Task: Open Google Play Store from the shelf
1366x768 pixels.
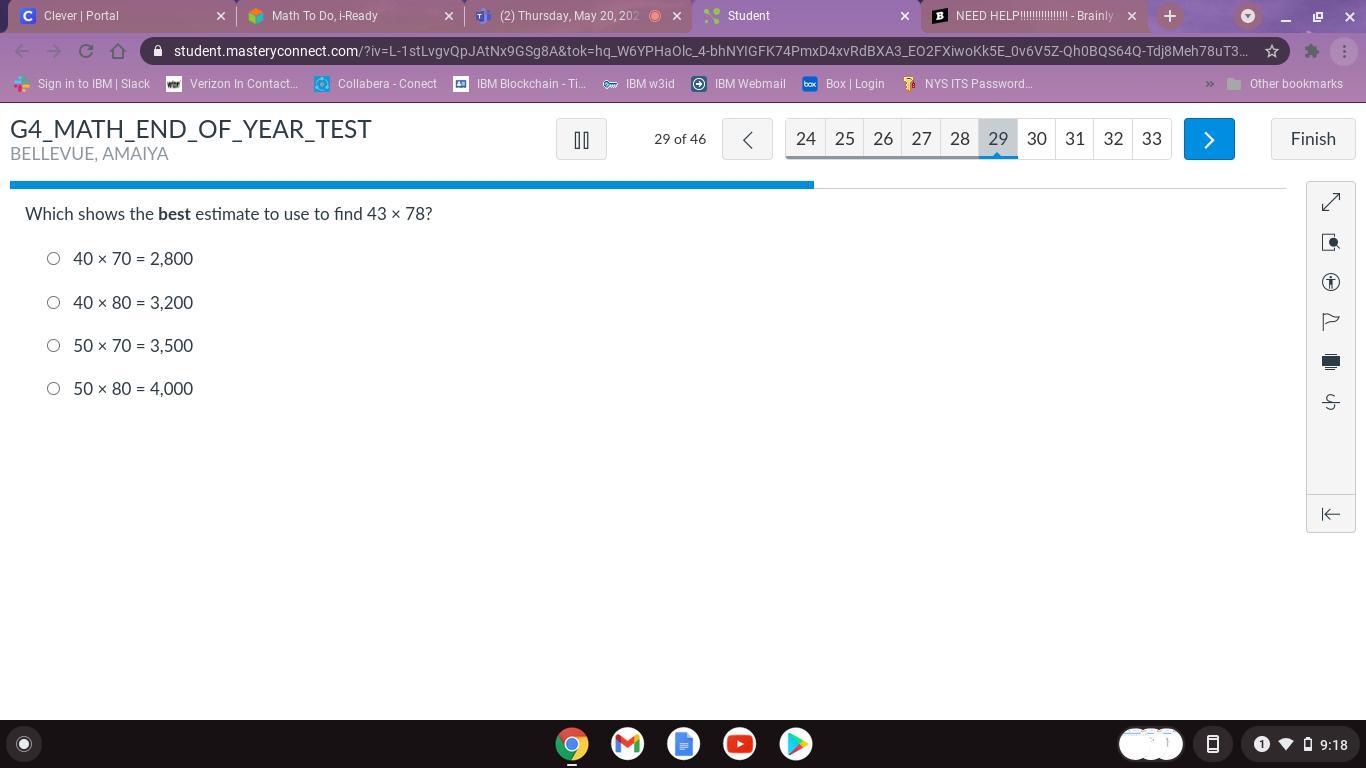Action: pyautogui.click(x=796, y=744)
